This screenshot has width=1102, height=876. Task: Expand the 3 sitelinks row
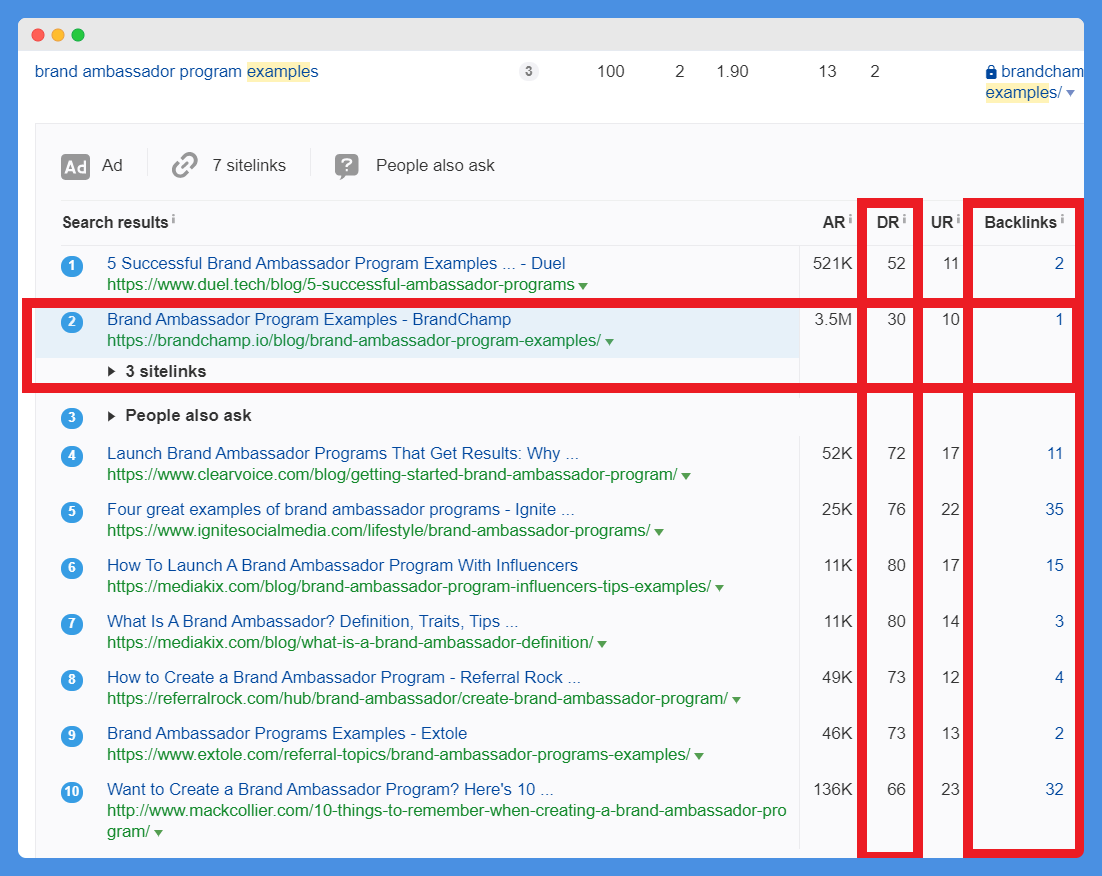pyautogui.click(x=157, y=371)
